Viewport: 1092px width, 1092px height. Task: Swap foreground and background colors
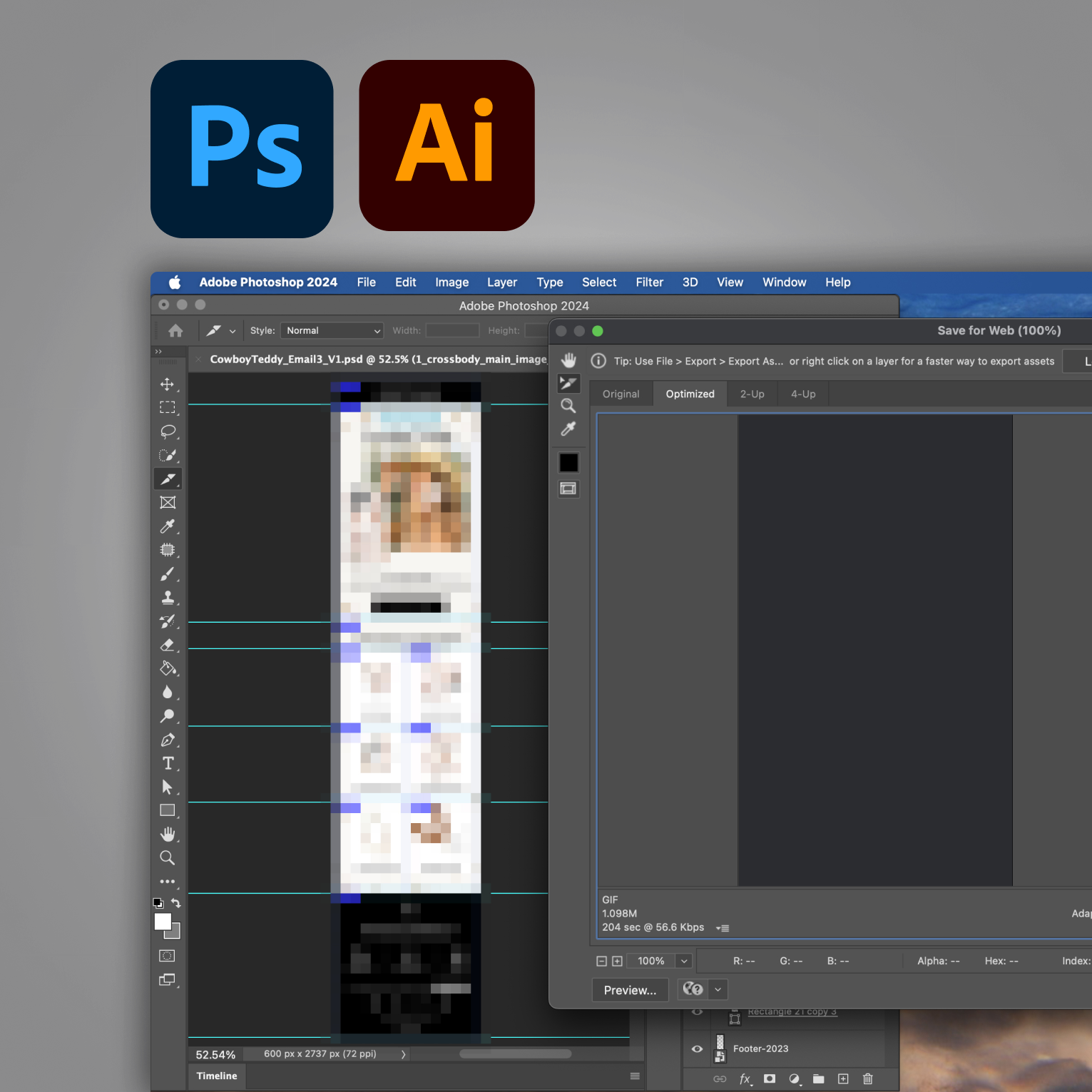point(176,903)
